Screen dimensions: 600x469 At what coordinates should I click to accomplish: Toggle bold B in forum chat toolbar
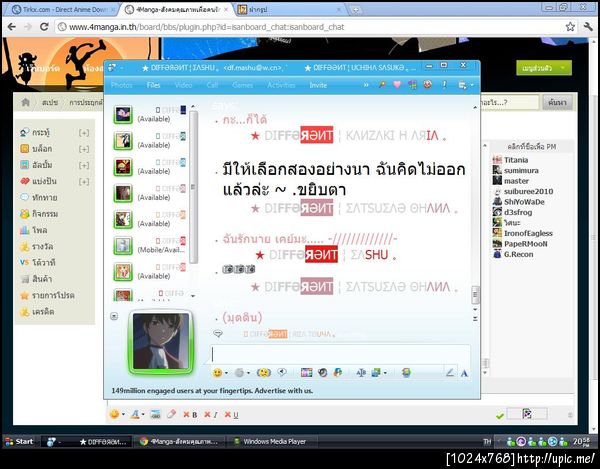tap(191, 414)
